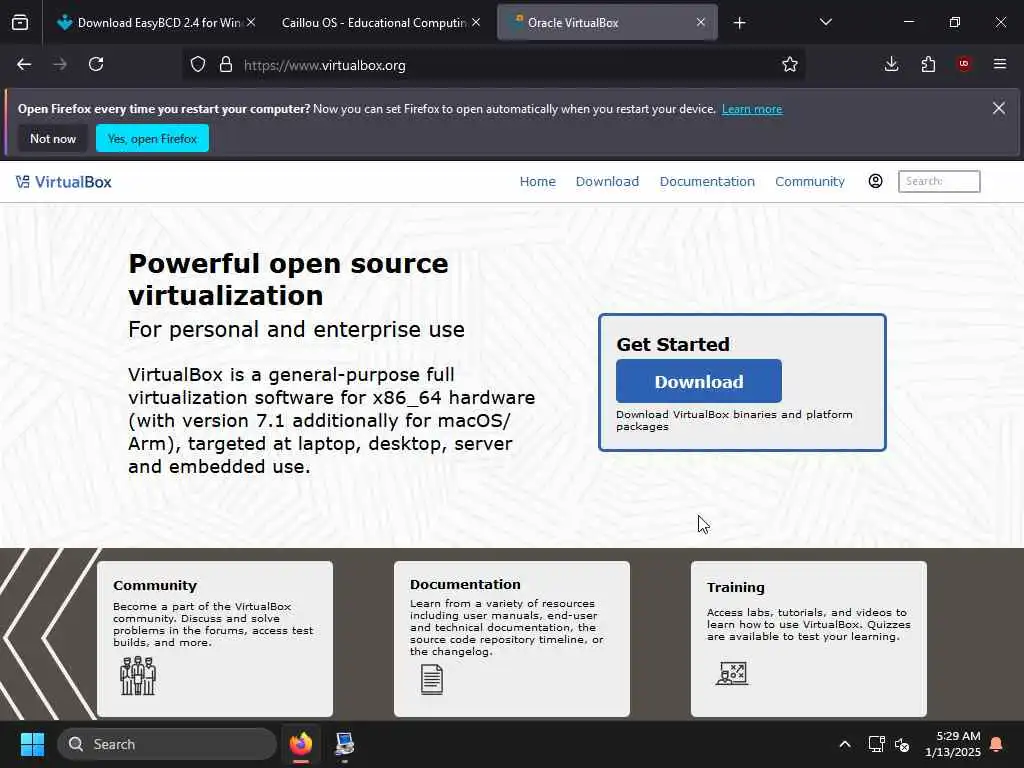Click Get Started heading text
Screen dimensions: 1024x768
[x=673, y=344]
